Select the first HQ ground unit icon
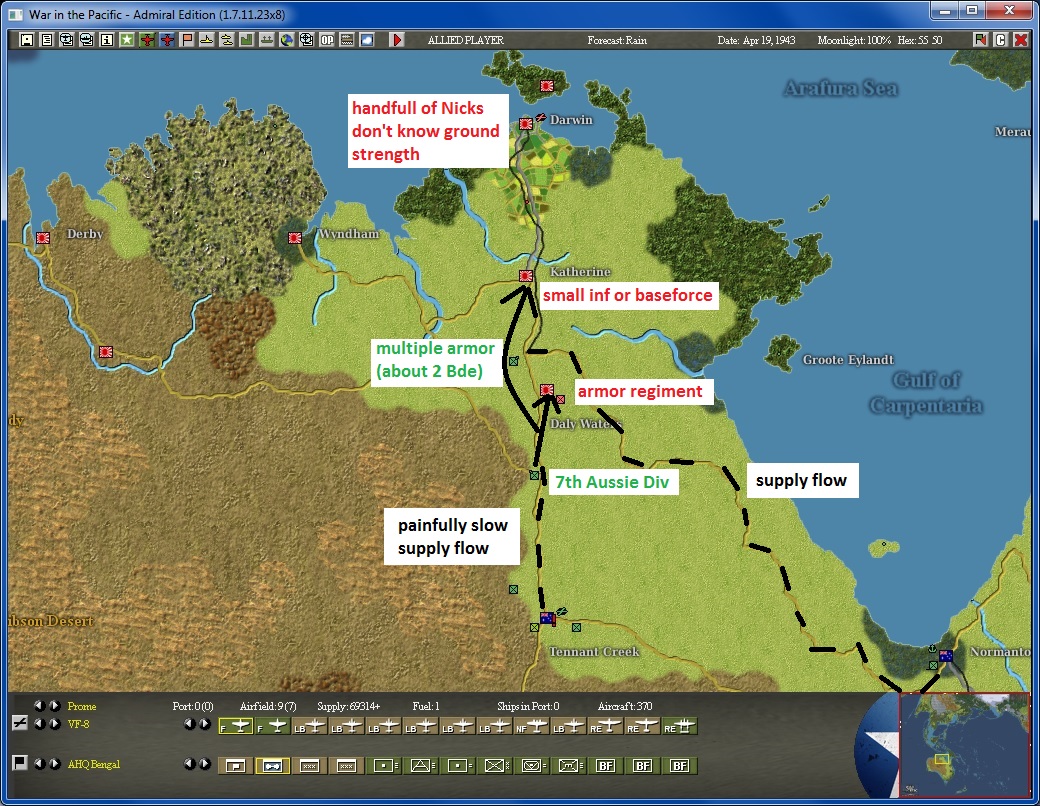The image size is (1040, 806). (235, 766)
